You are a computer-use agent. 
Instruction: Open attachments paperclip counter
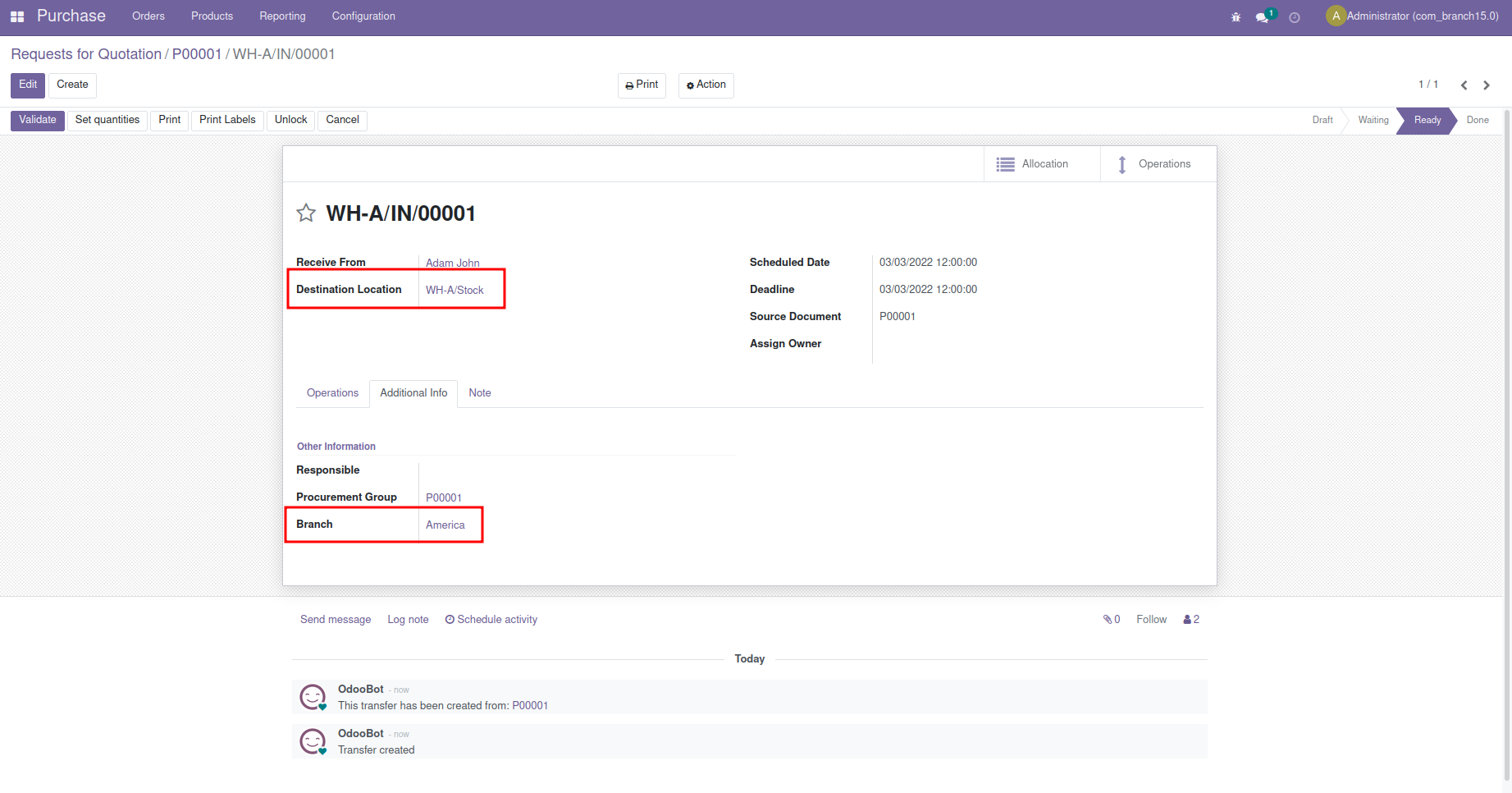point(1112,620)
